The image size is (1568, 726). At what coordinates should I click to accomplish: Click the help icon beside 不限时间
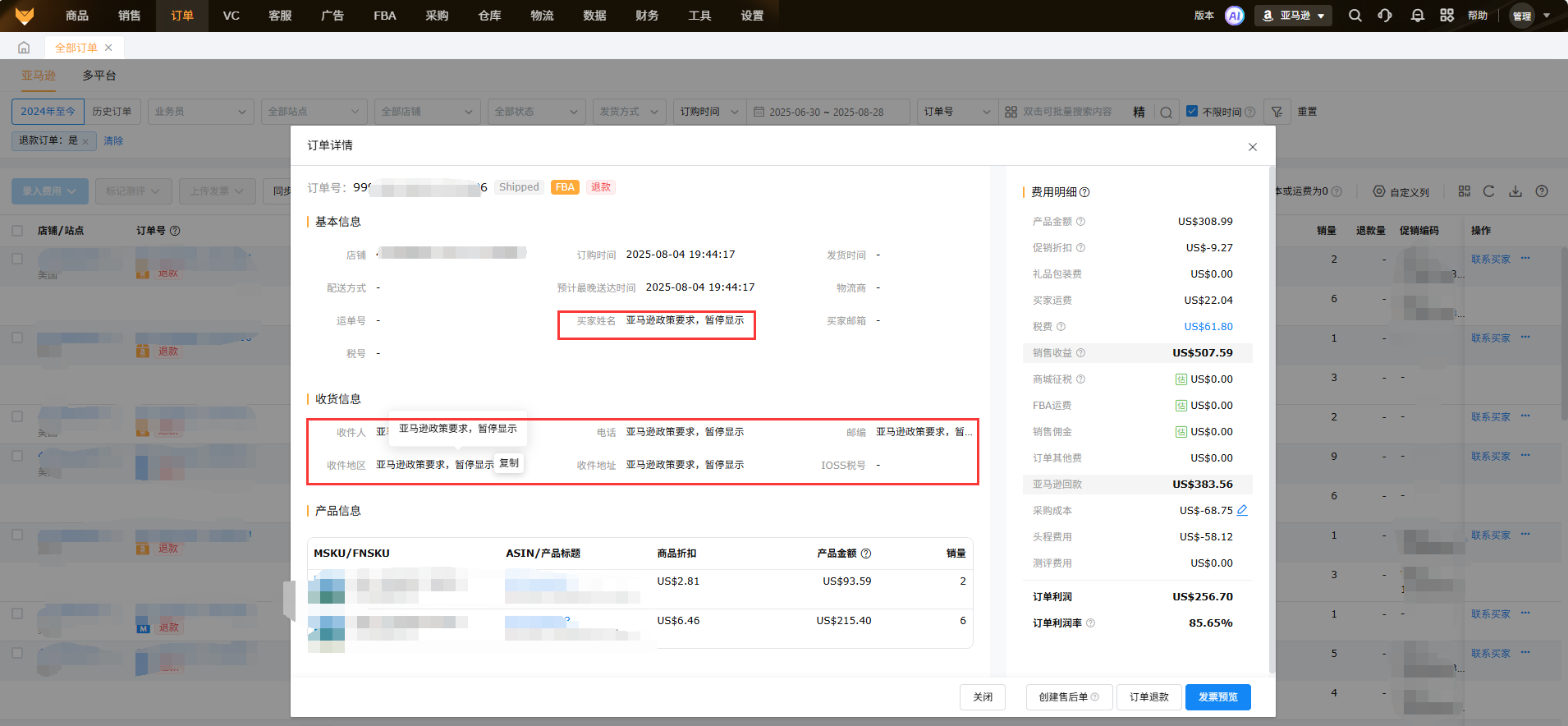1249,112
